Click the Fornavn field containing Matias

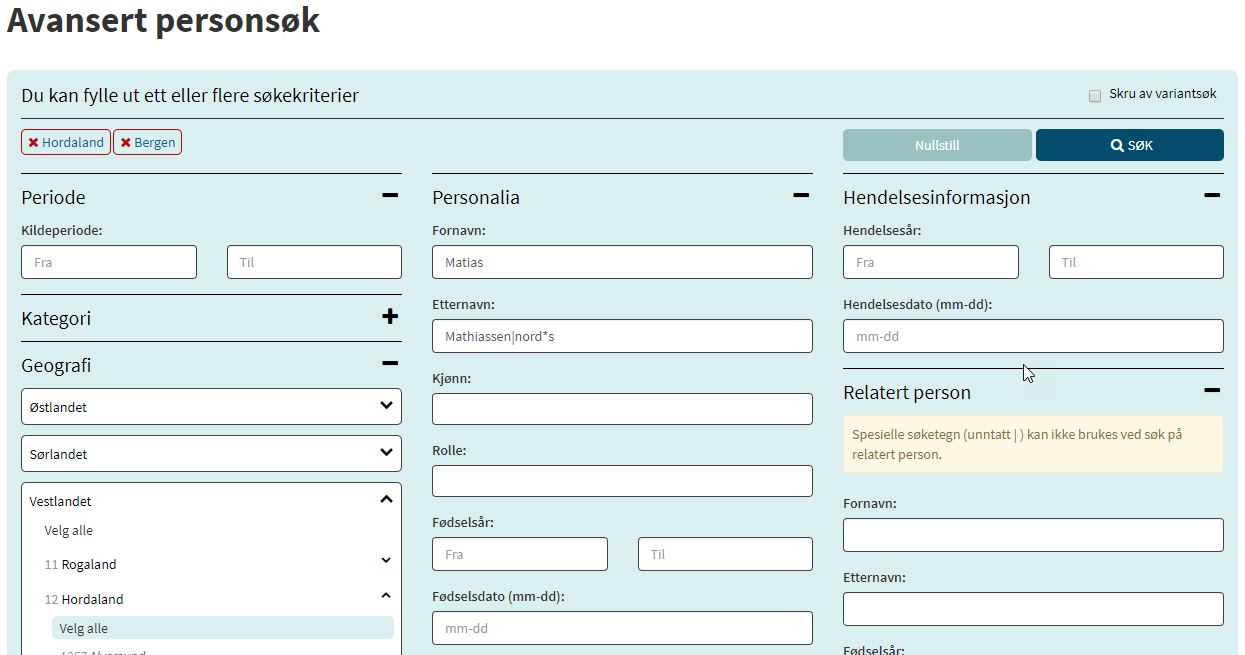pos(622,263)
